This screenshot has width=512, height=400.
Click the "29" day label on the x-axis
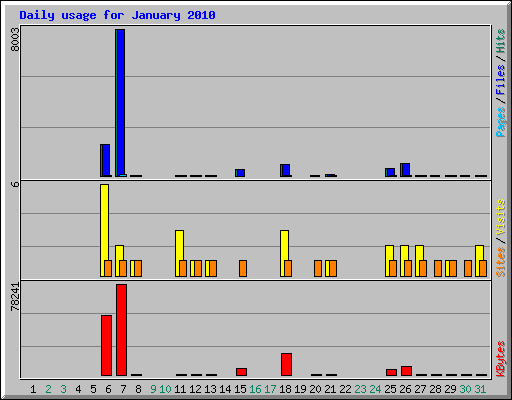click(450, 389)
